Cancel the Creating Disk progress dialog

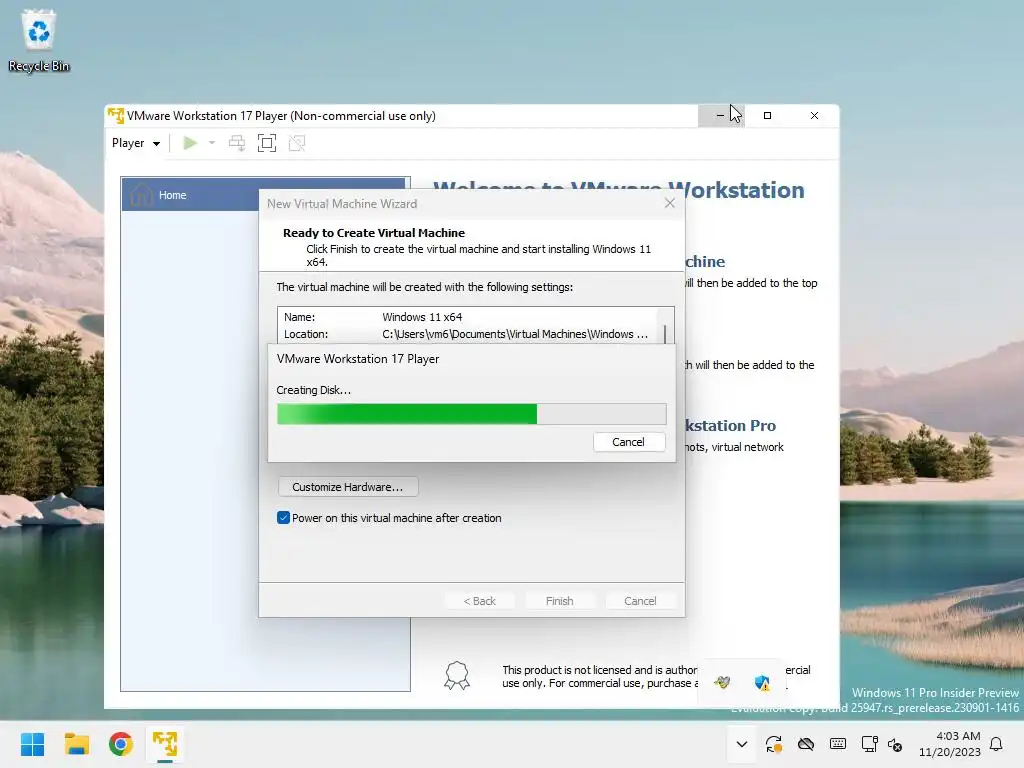point(629,442)
